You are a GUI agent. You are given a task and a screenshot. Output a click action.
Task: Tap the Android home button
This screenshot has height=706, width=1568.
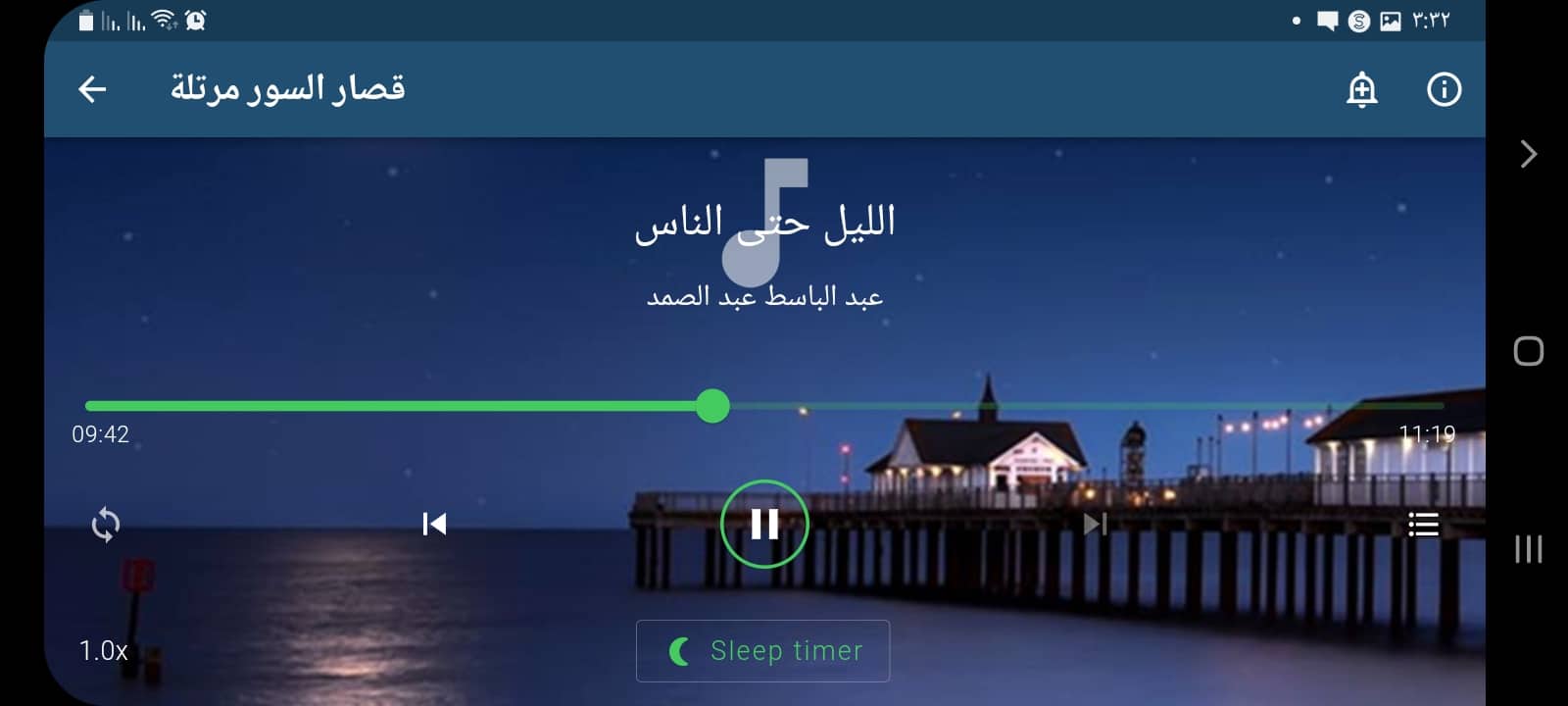1528,351
